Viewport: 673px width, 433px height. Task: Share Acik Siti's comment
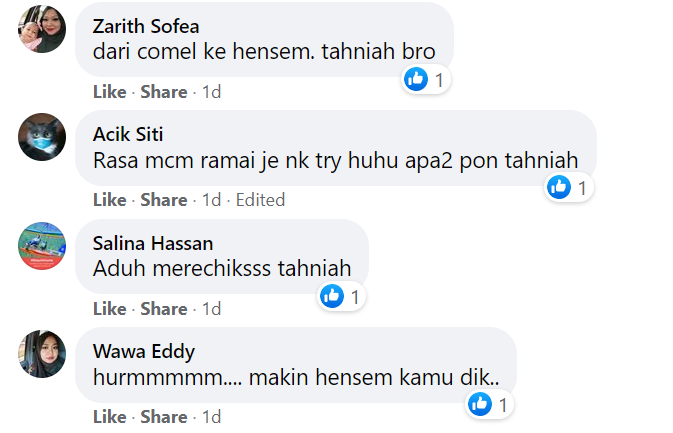point(163,200)
